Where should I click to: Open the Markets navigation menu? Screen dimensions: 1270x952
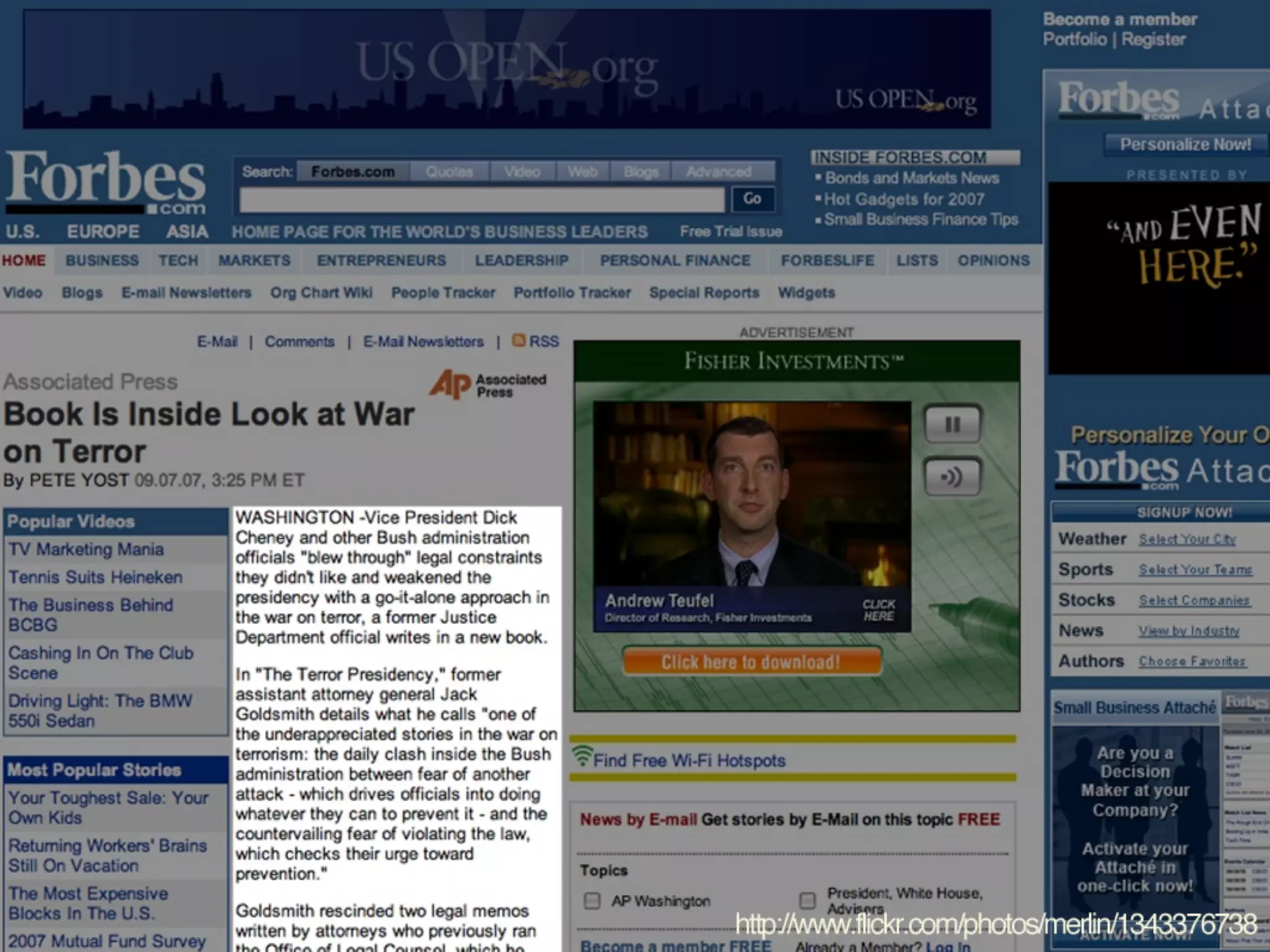(x=254, y=260)
